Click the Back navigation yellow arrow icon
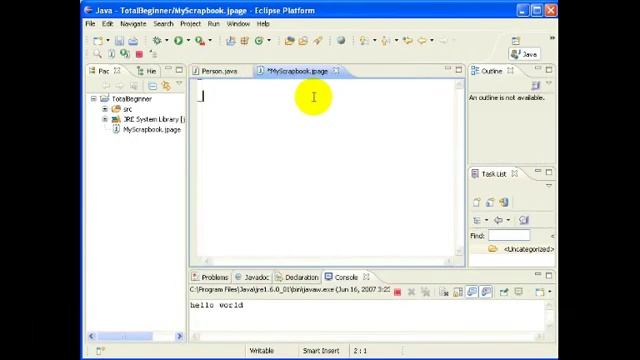 (x=422, y=40)
